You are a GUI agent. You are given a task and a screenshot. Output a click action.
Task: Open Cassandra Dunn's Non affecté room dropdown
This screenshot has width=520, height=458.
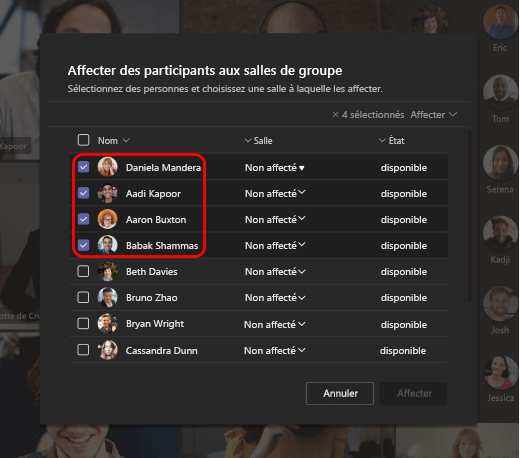pos(274,351)
